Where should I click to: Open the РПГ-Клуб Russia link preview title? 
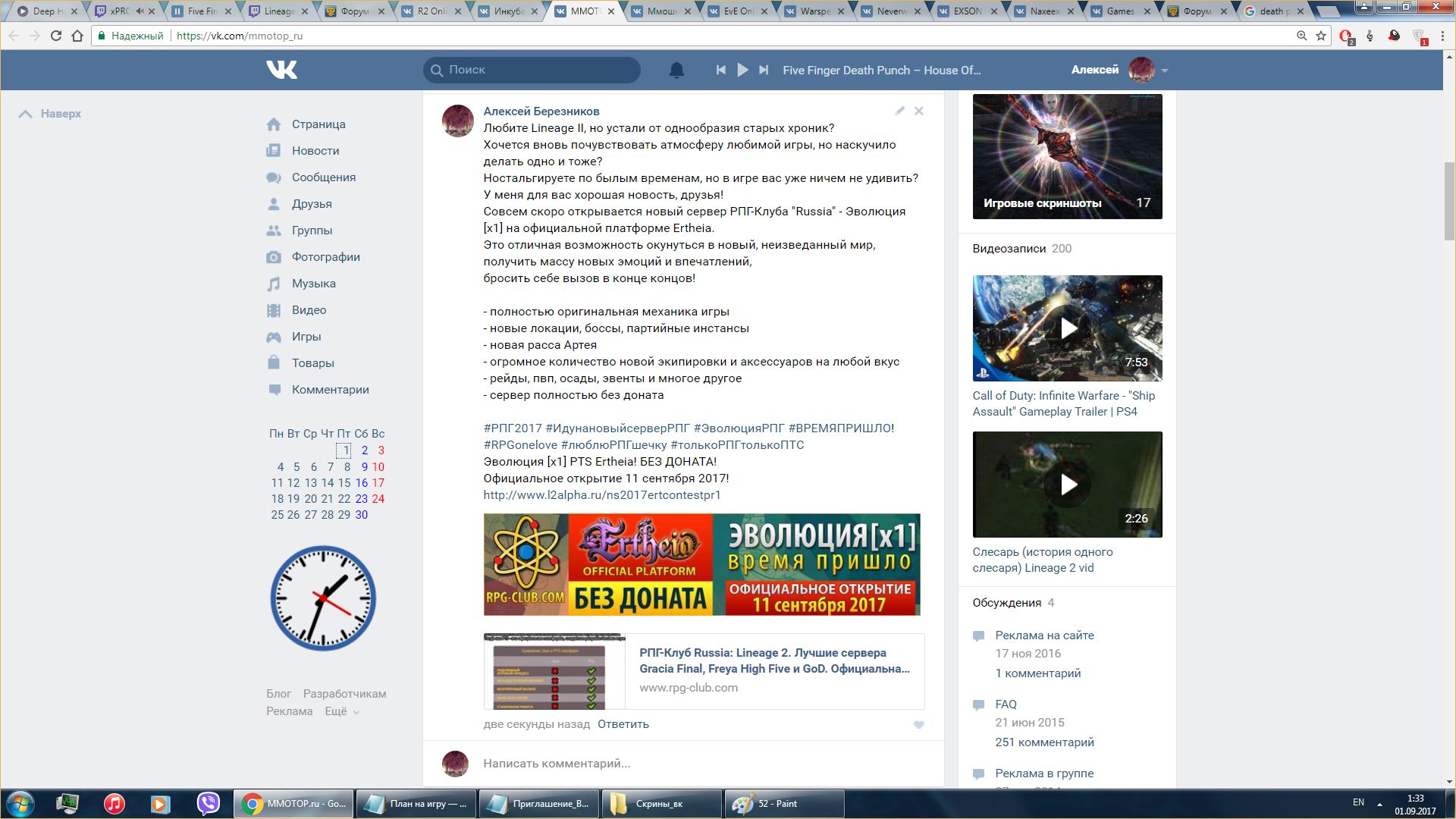[x=774, y=661]
